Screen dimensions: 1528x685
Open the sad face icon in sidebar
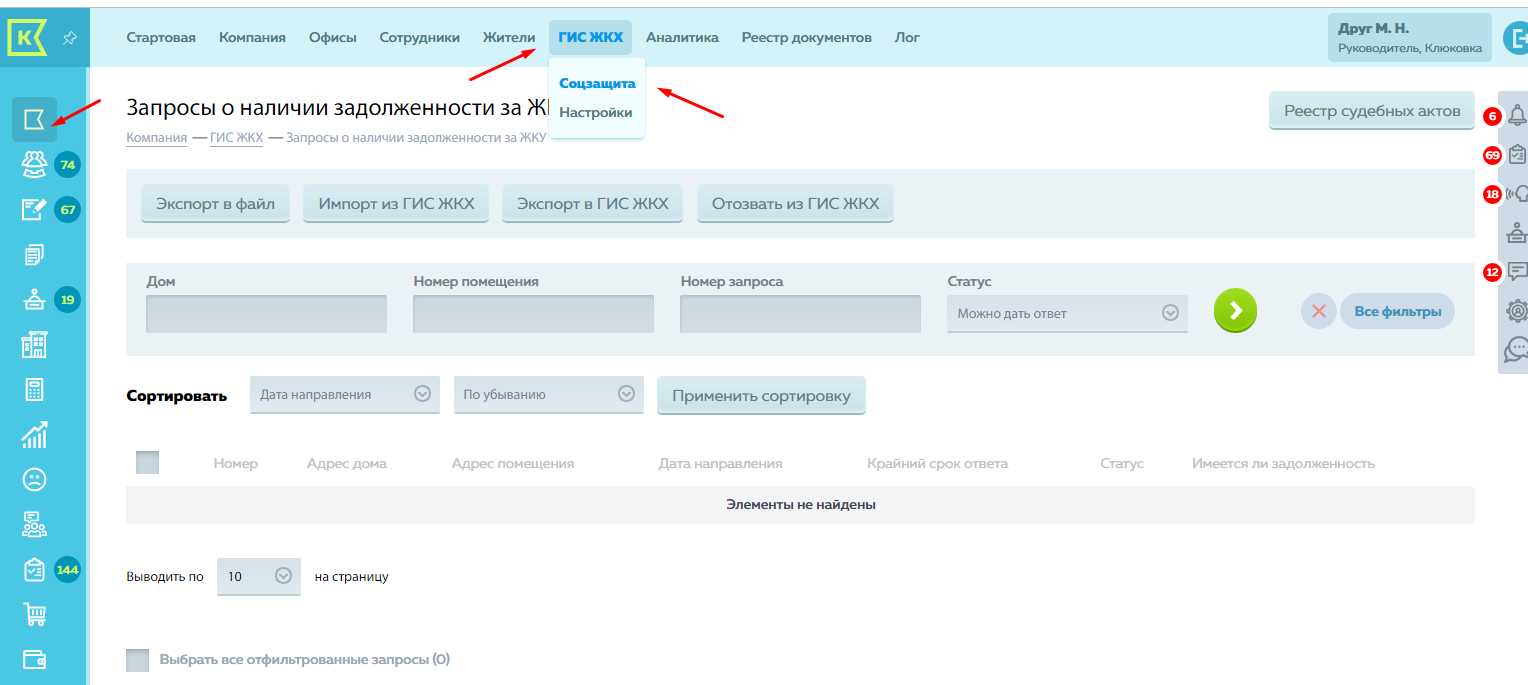point(34,479)
